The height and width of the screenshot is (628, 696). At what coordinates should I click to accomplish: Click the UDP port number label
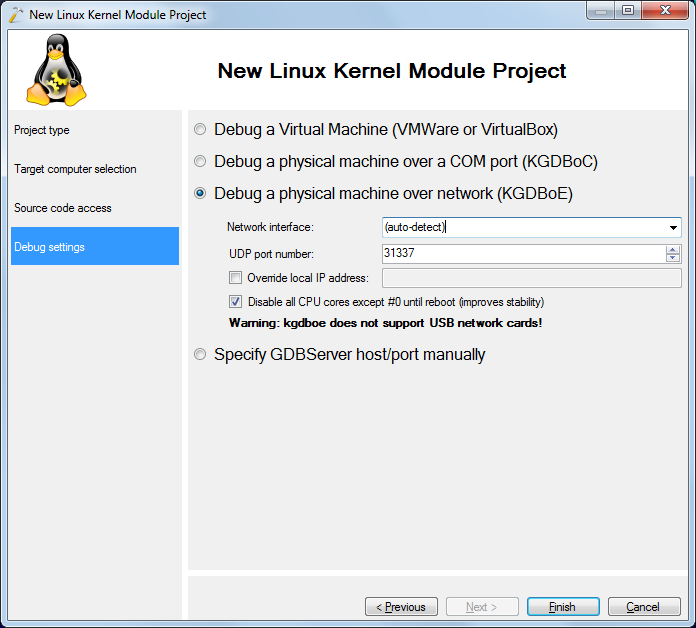click(271, 254)
